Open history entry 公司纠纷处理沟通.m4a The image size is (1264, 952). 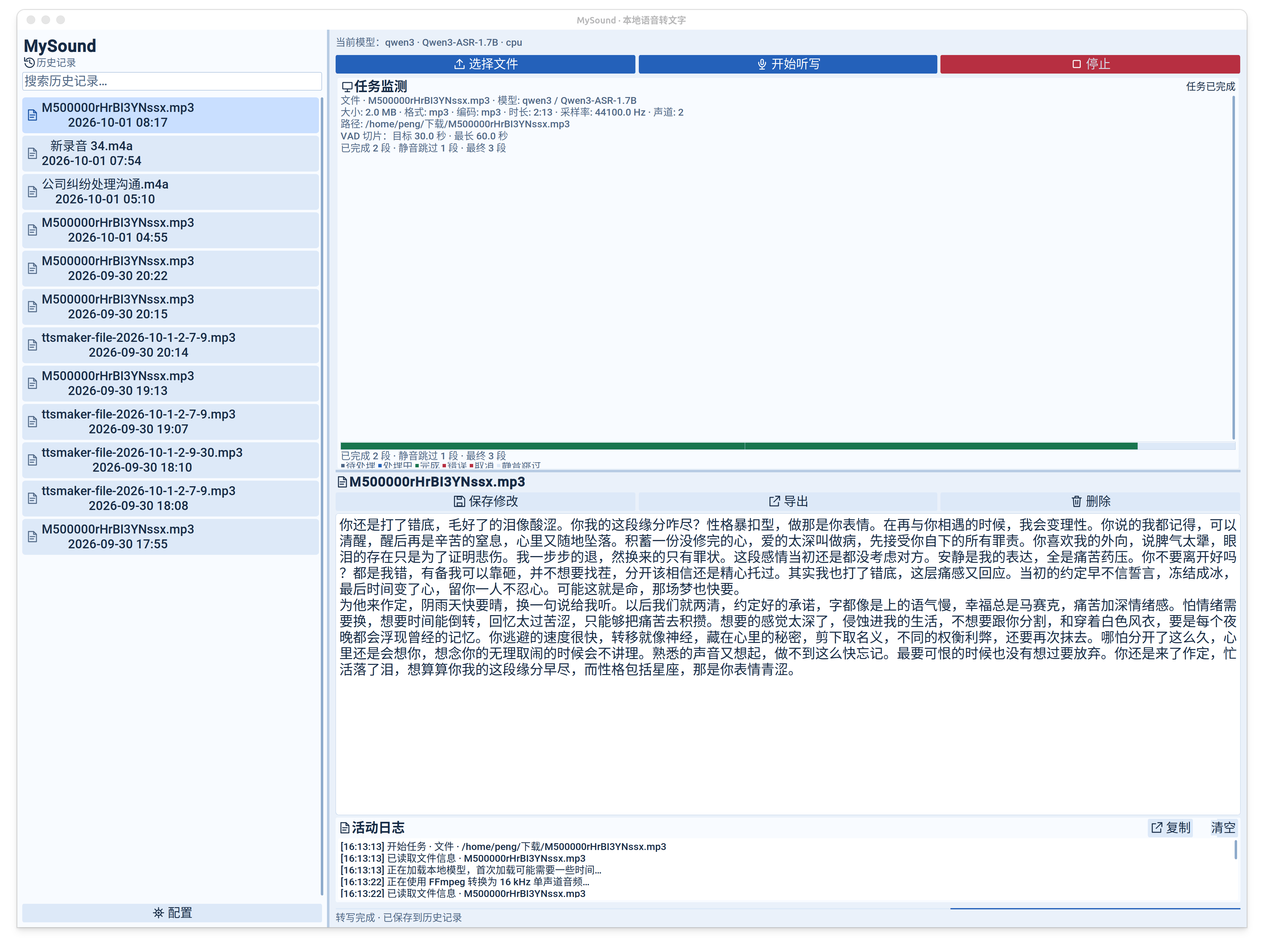tap(170, 191)
